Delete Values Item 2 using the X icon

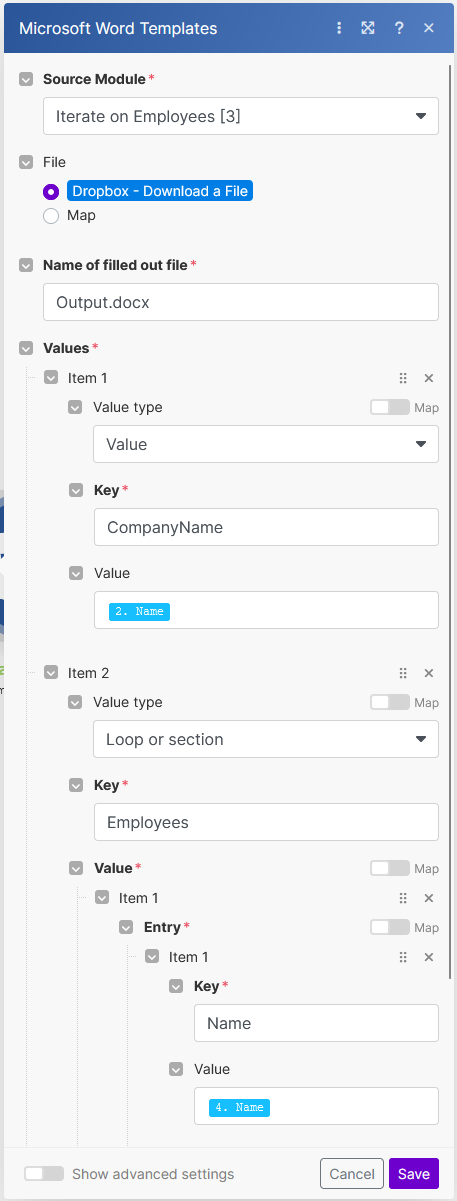click(429, 673)
